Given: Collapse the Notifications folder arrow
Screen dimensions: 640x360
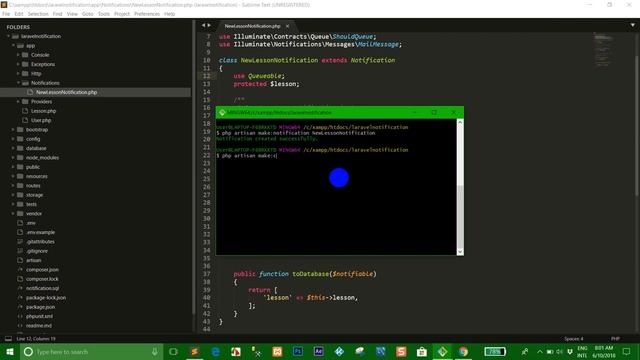Looking at the screenshot, I should click(18, 83).
